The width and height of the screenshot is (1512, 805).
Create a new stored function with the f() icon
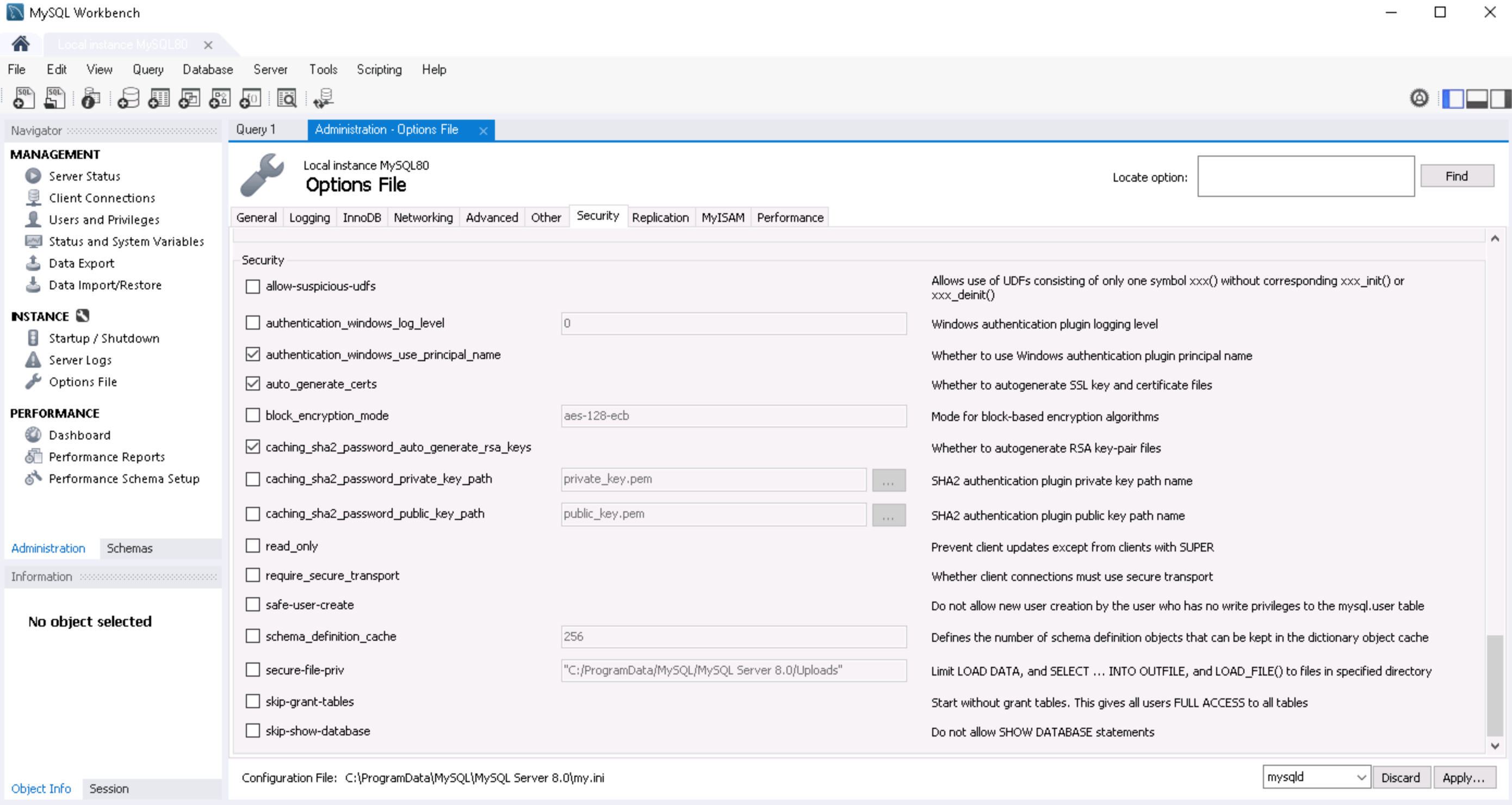251,98
